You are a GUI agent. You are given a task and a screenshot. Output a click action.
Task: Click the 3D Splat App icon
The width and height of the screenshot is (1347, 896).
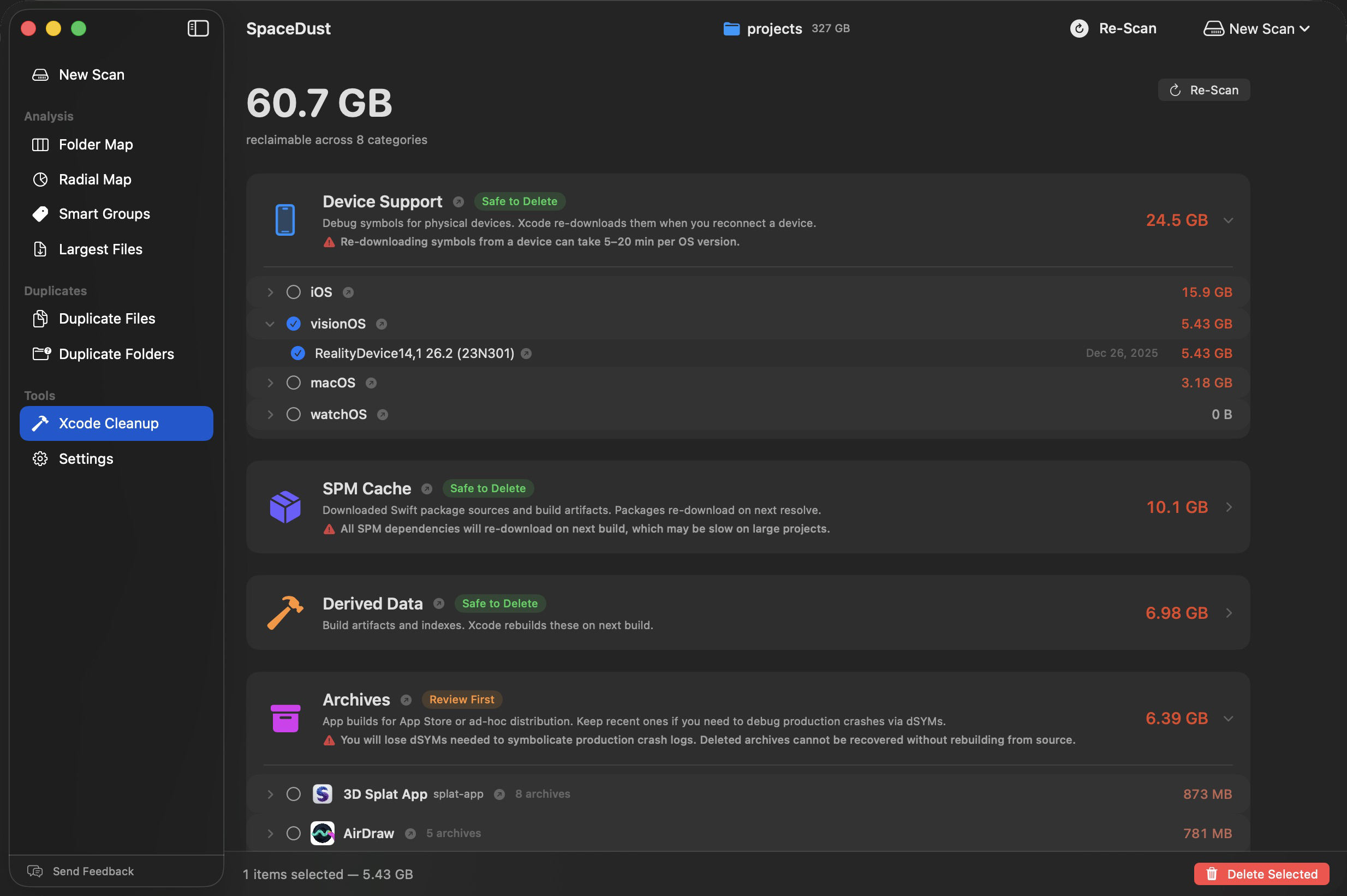click(x=323, y=794)
